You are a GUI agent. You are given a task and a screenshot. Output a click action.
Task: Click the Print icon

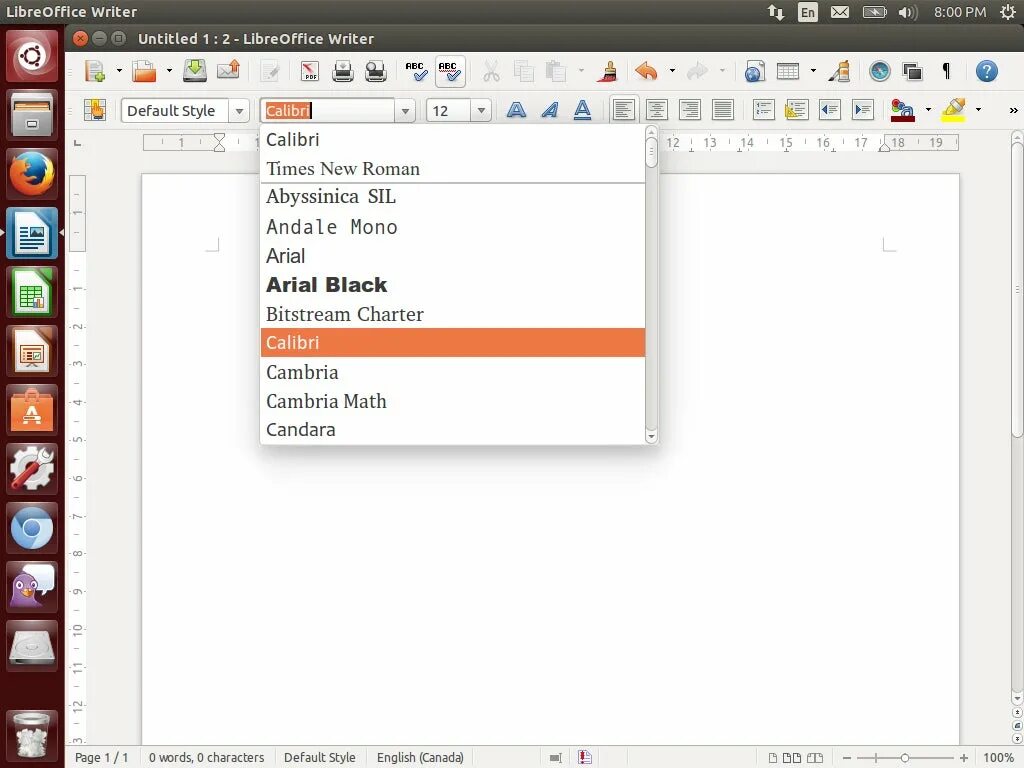(x=342, y=71)
